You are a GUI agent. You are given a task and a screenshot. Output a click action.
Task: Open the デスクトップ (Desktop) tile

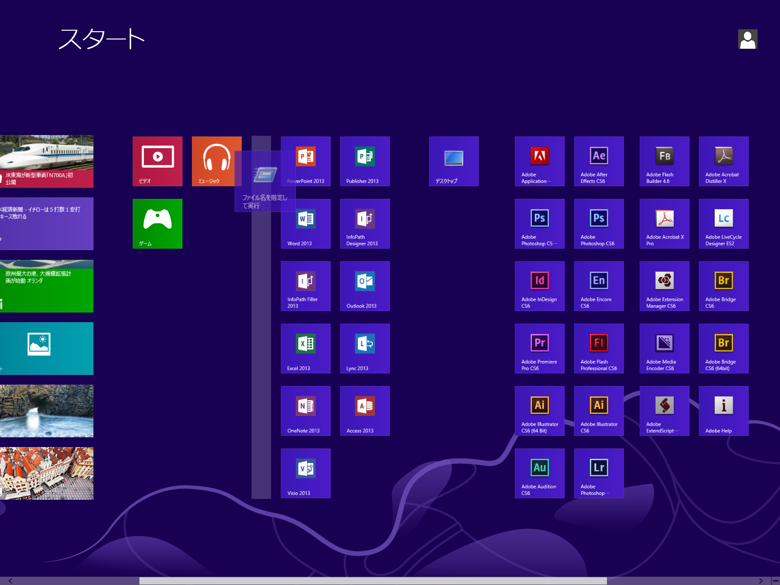pyautogui.click(x=454, y=161)
